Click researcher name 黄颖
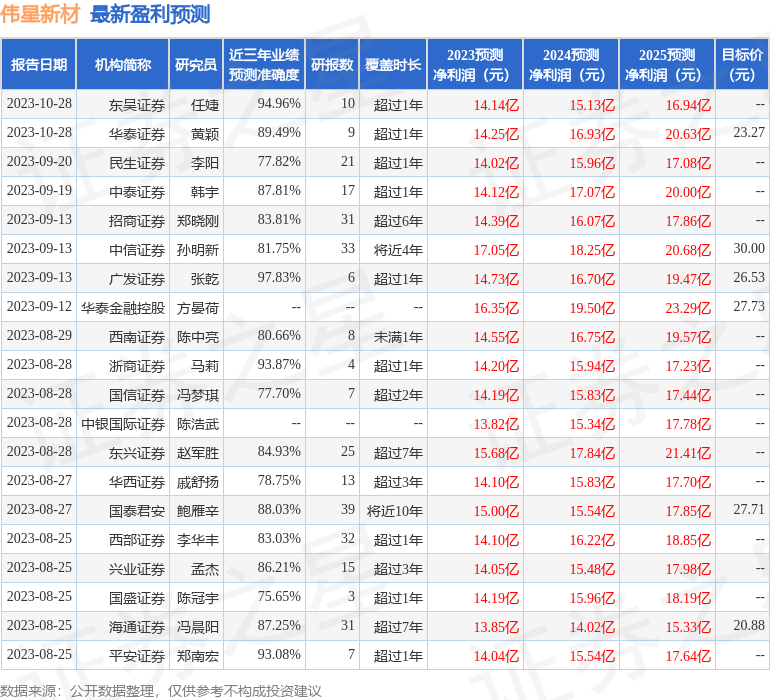 click(x=205, y=134)
